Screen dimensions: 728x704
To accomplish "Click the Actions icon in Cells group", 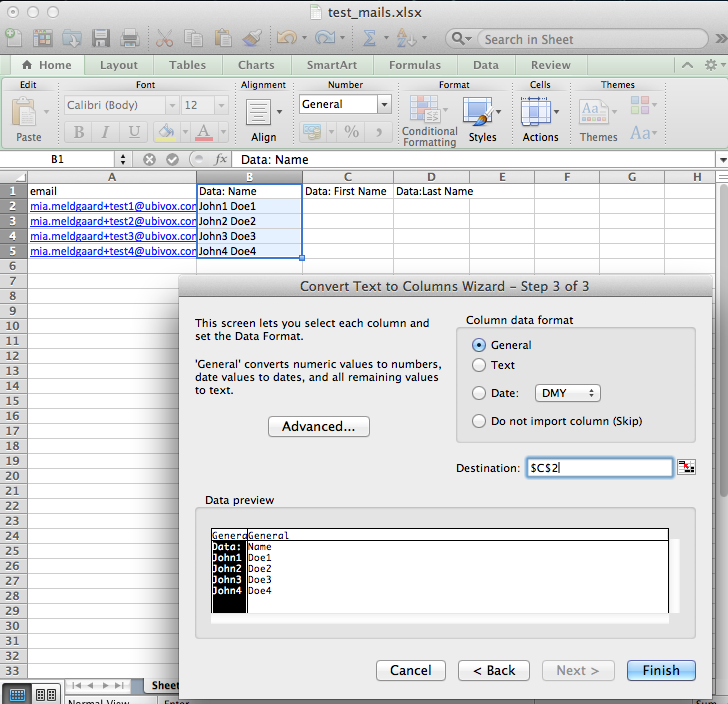I will point(535,111).
